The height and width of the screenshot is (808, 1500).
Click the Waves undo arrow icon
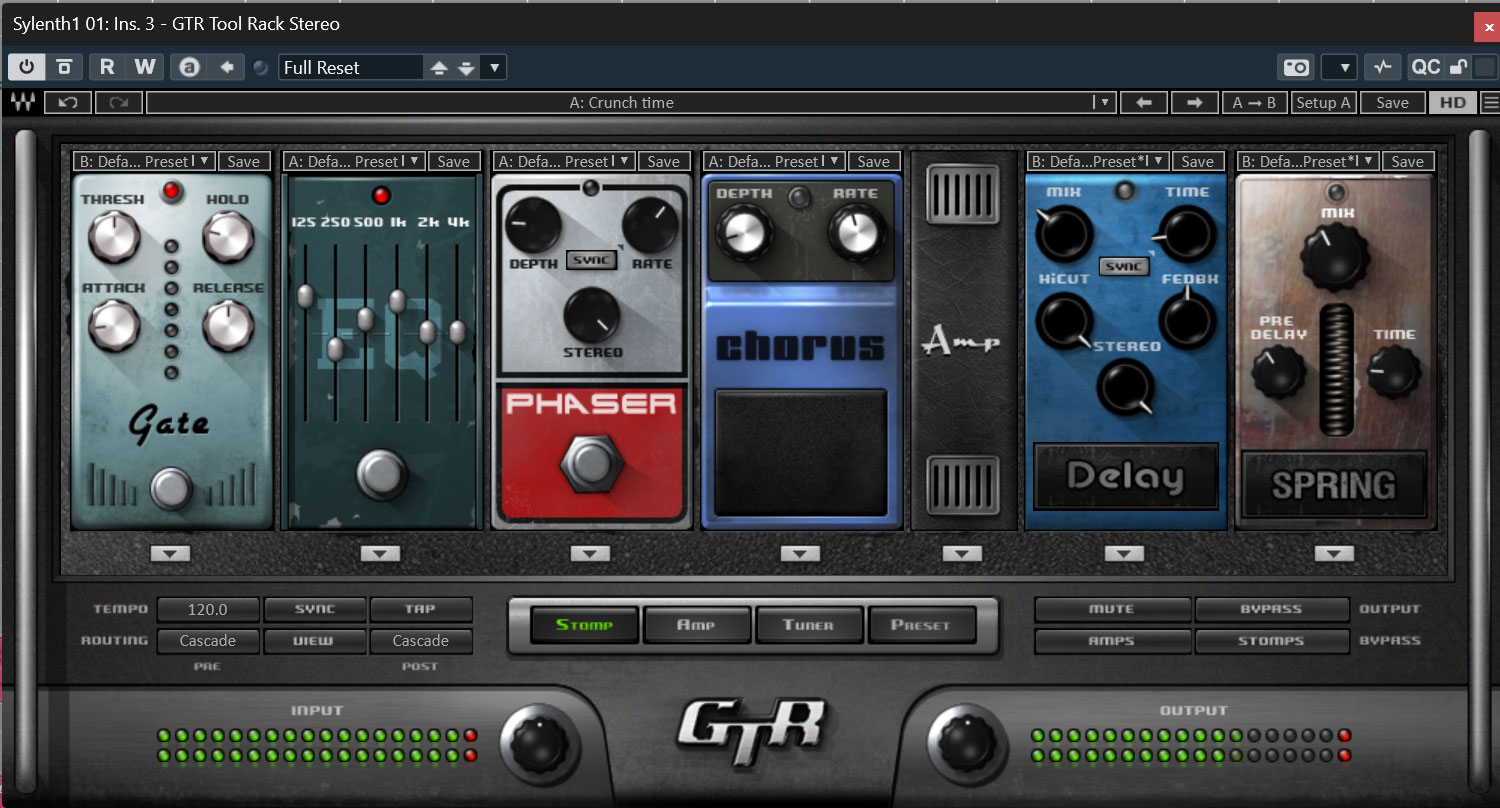68,102
